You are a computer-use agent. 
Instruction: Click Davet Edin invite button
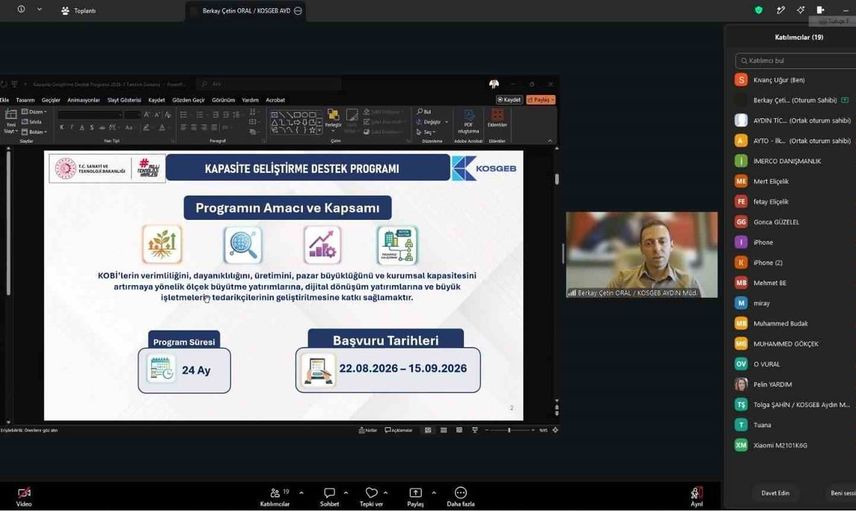775,493
